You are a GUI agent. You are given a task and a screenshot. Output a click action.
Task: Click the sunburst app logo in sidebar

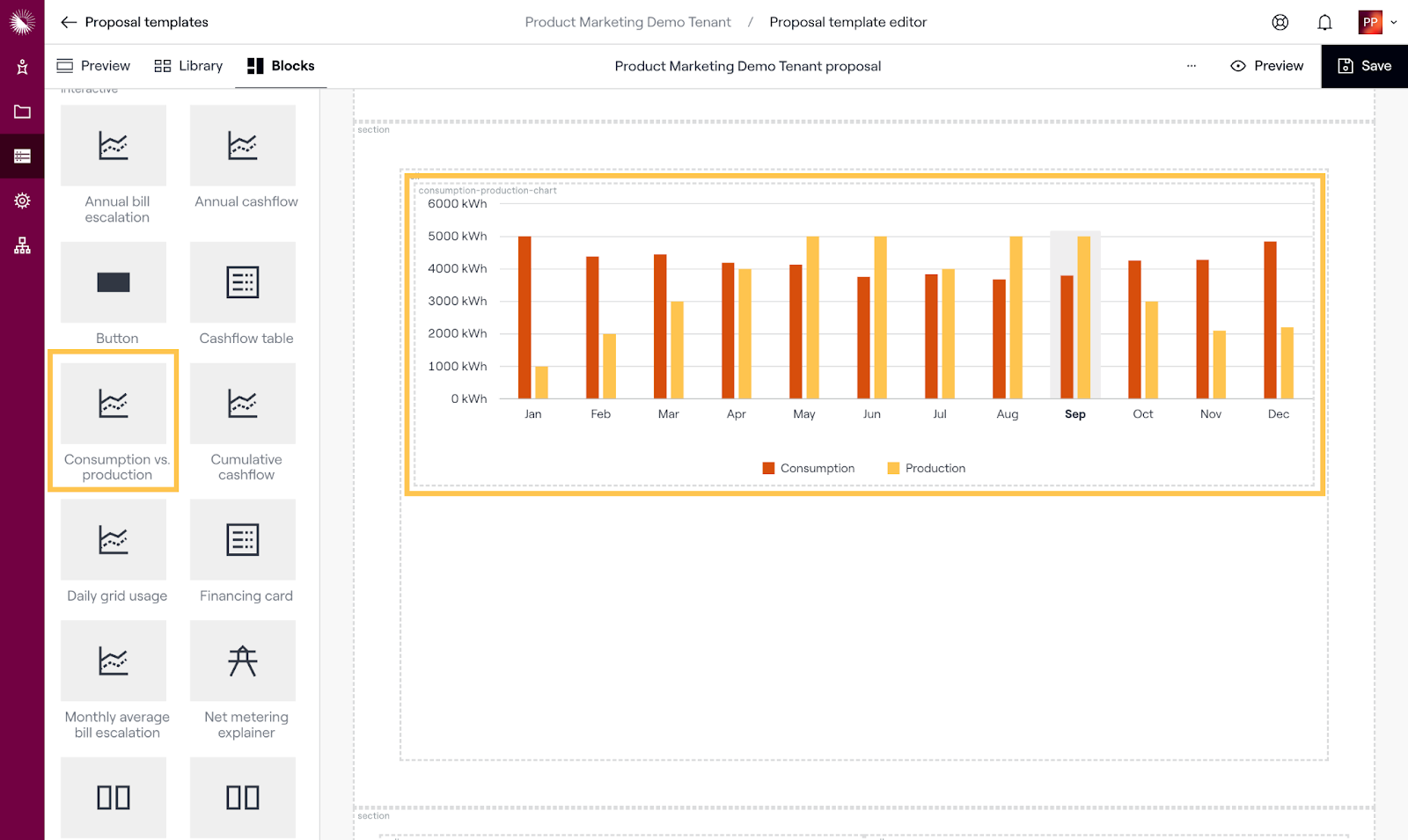(x=22, y=22)
